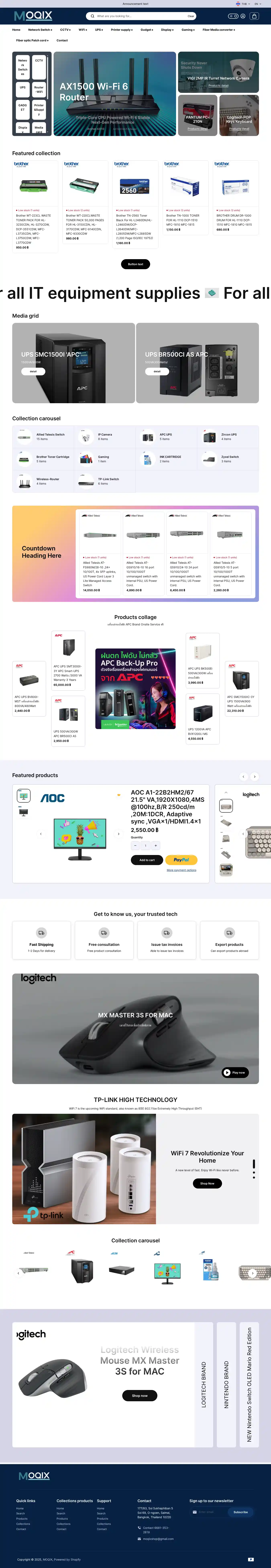Image resolution: width=271 pixels, height=1568 pixels.
Task: Open the More payment options link
Action: (182, 870)
